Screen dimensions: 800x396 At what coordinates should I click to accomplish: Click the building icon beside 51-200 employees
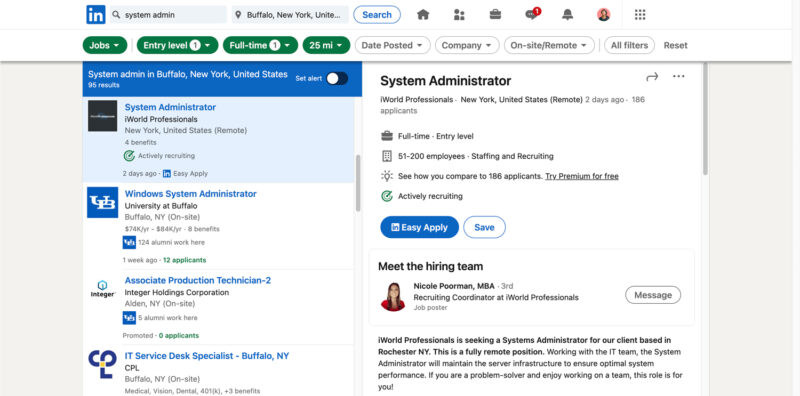point(387,156)
